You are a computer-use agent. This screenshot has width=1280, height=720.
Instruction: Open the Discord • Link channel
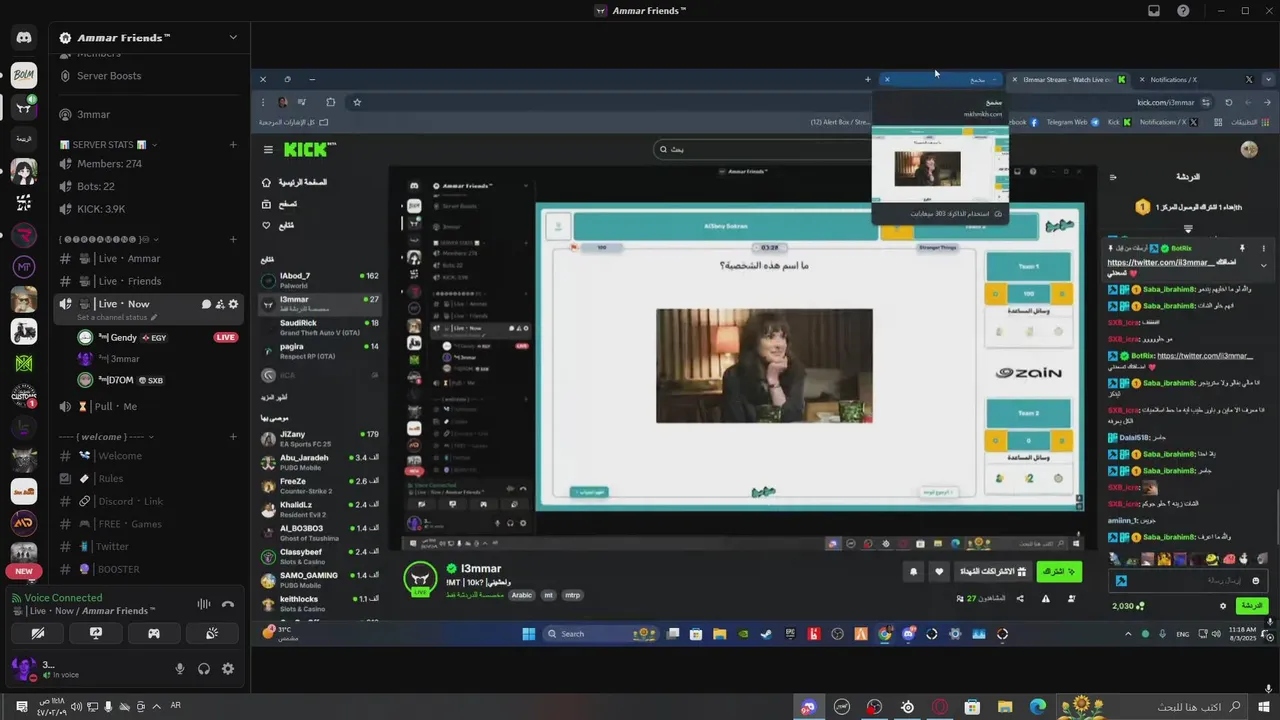(130, 502)
